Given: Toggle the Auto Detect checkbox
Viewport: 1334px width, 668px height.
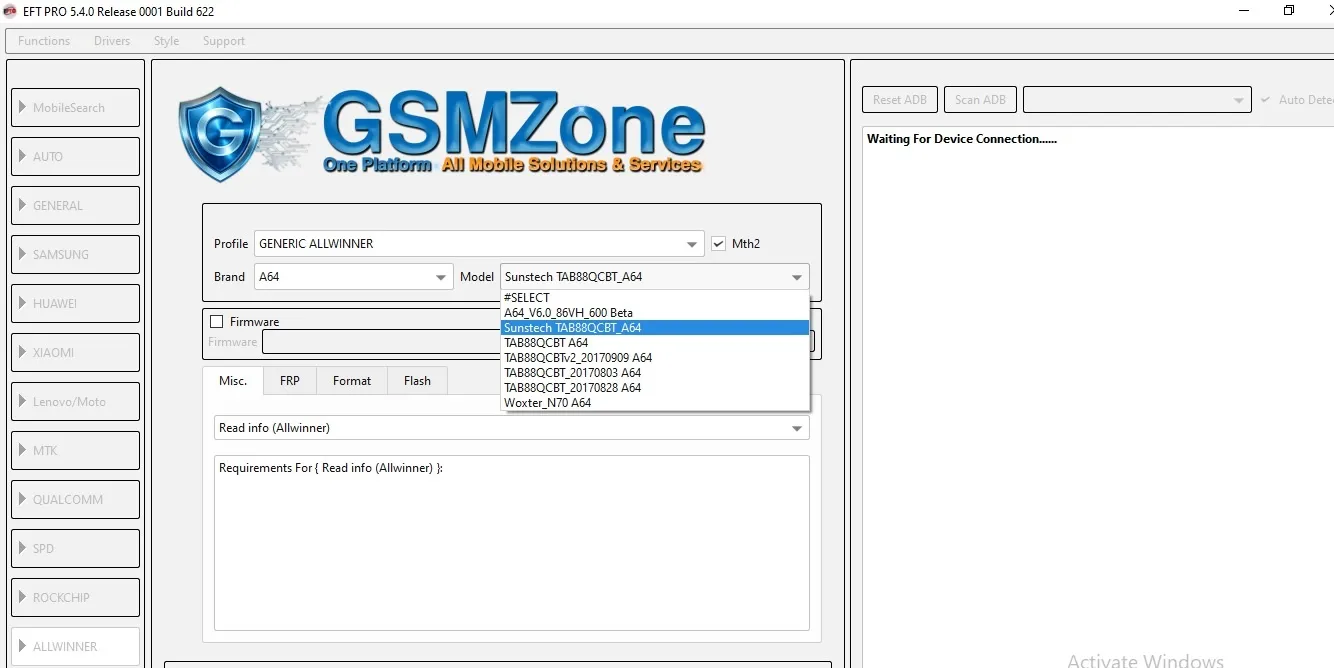Looking at the screenshot, I should point(1266,100).
